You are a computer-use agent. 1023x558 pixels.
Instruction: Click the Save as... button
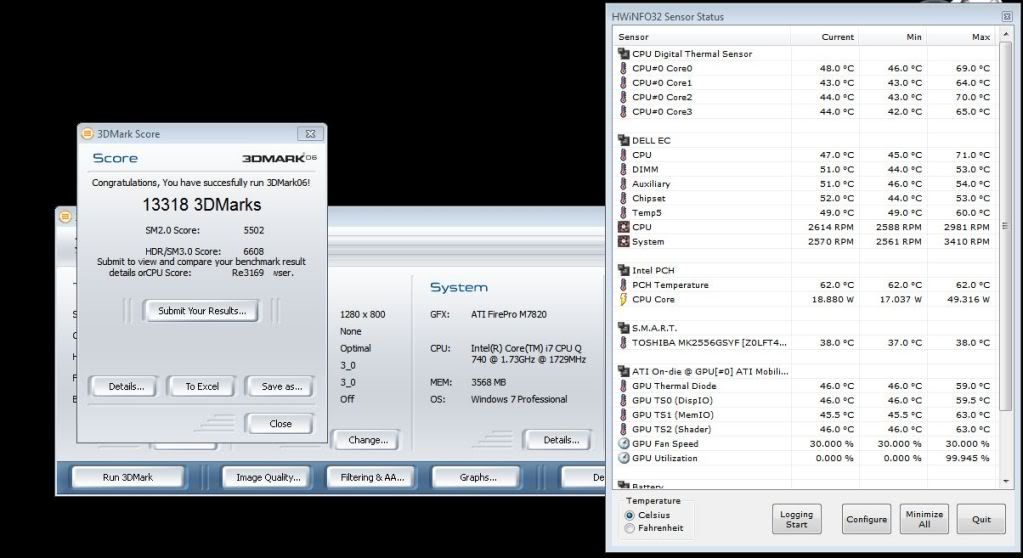tap(281, 386)
